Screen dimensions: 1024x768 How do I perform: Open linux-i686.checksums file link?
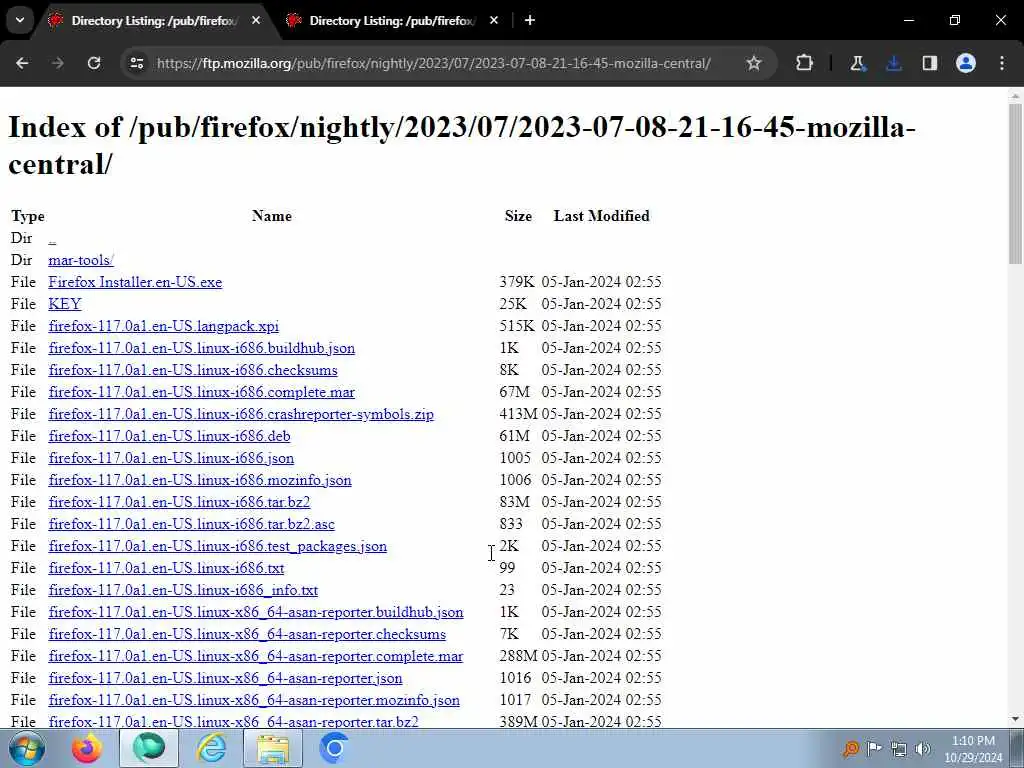pos(193,370)
